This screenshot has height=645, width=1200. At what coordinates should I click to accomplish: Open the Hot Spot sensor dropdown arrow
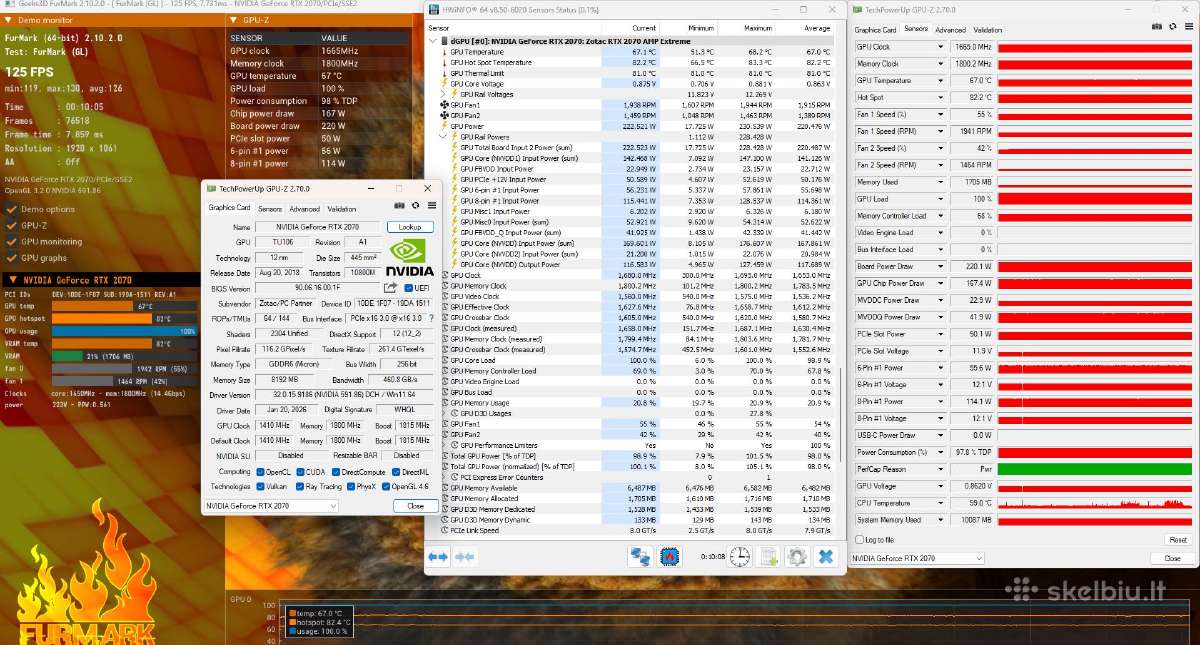click(x=940, y=98)
